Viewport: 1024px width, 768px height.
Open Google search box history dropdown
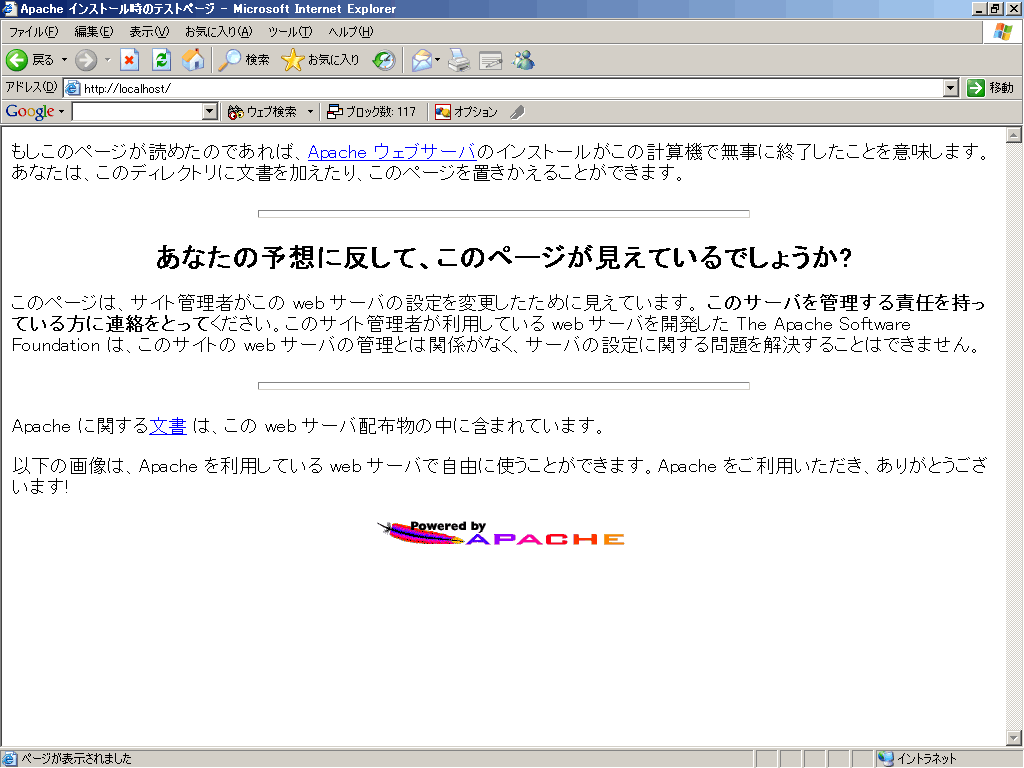210,112
